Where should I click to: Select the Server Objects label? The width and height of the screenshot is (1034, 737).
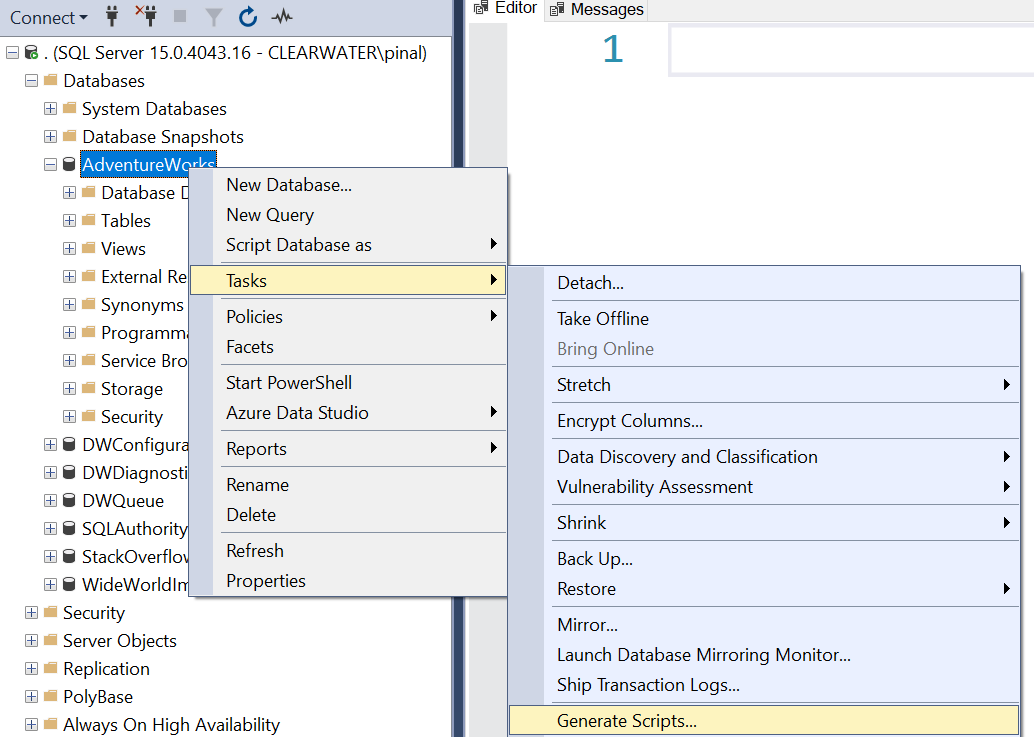[119, 641]
